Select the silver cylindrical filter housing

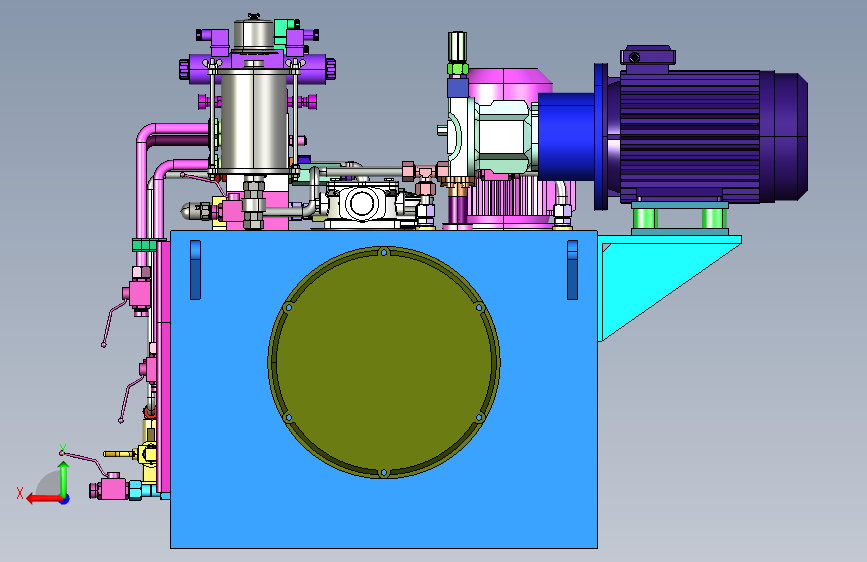254,119
